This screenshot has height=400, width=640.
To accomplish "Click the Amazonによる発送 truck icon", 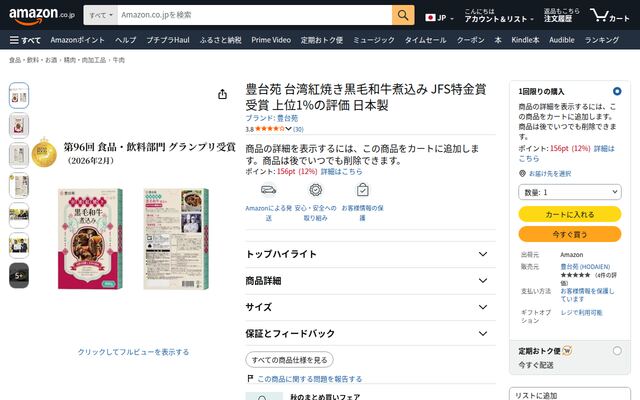I will pyautogui.click(x=269, y=190).
